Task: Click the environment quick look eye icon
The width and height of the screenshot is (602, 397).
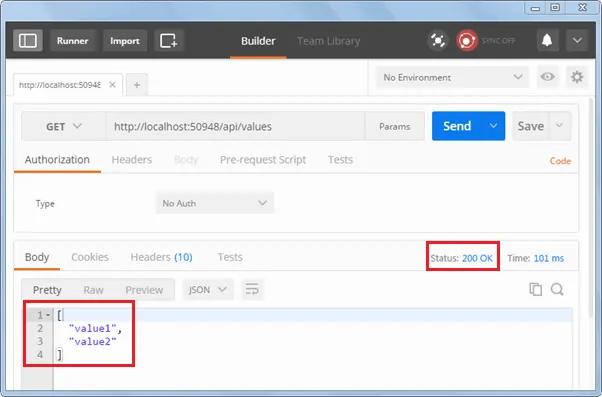Action: coord(547,77)
